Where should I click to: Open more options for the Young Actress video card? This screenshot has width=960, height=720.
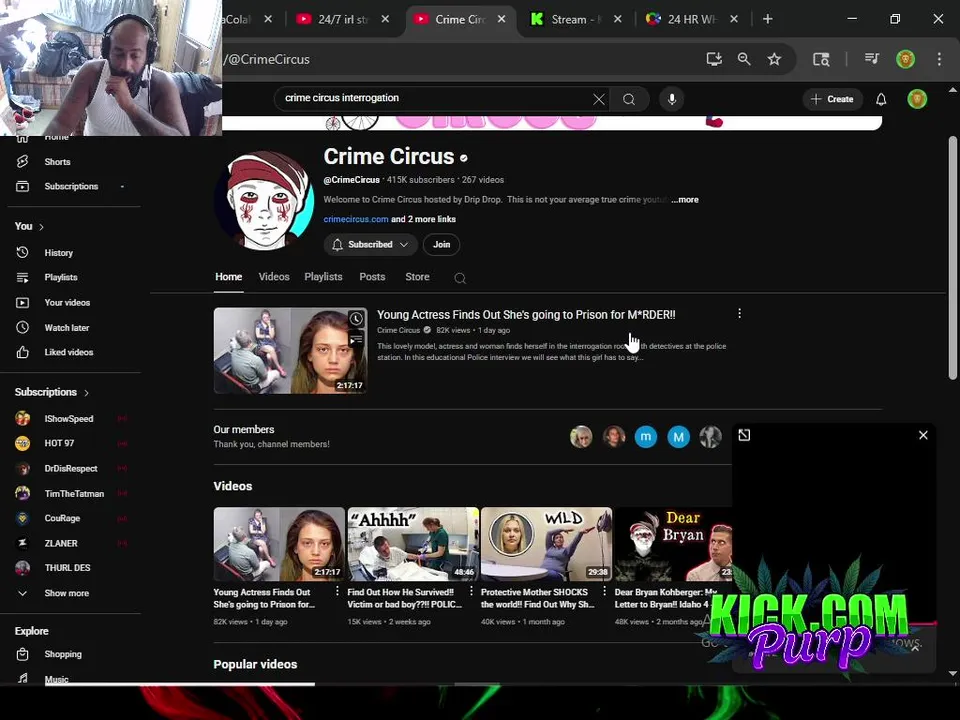click(337, 591)
